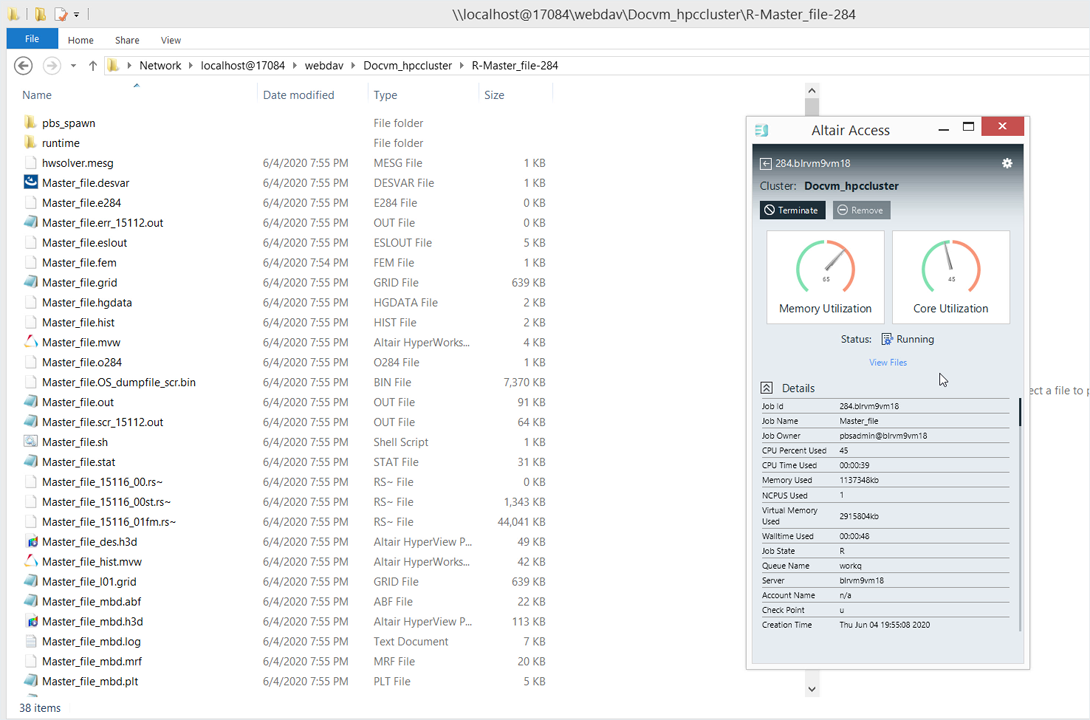
Task: Go back using Altair Access back arrow icon
Action: [765, 163]
